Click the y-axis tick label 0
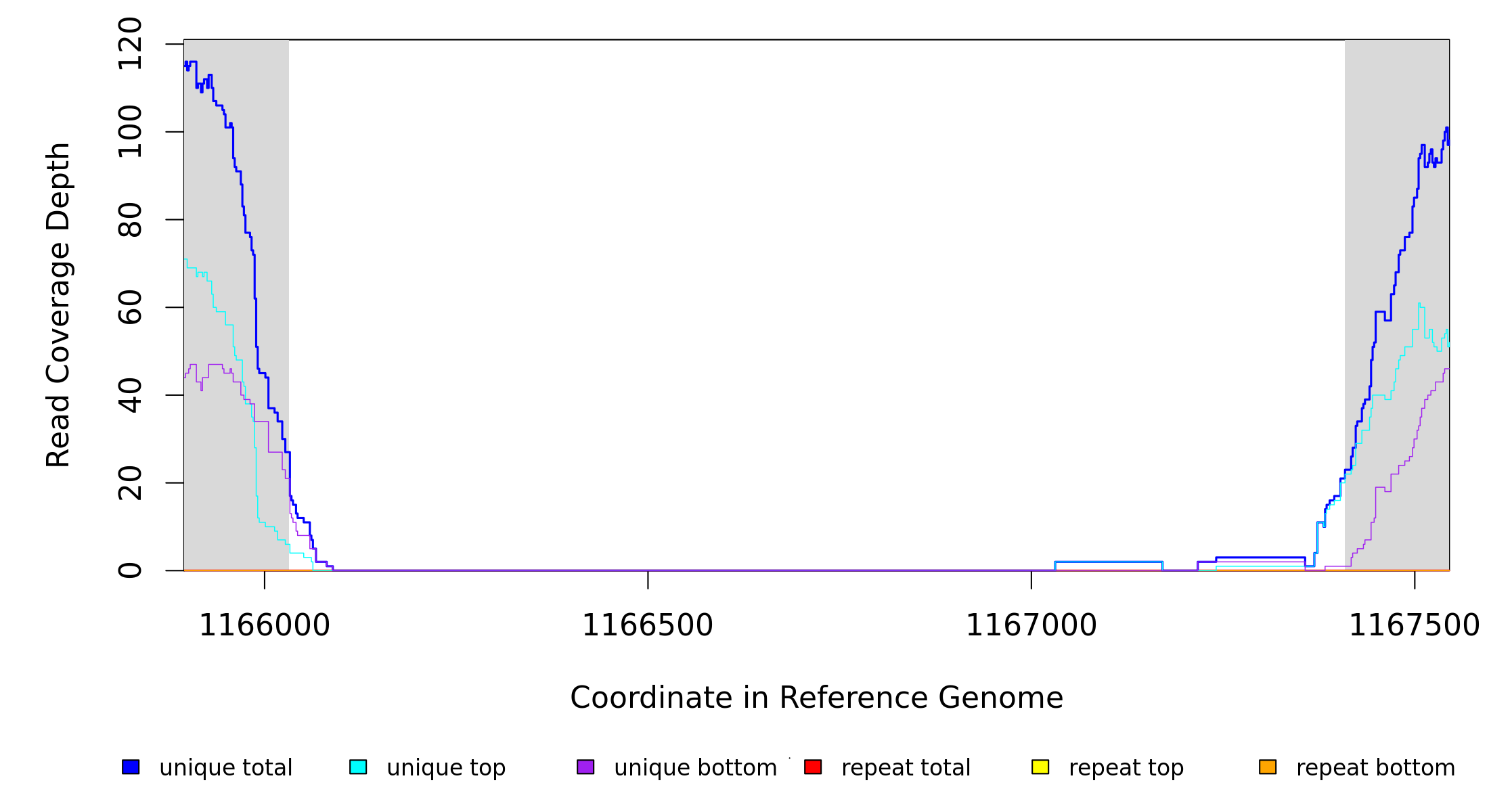The height and width of the screenshot is (812, 1489). tap(130, 570)
